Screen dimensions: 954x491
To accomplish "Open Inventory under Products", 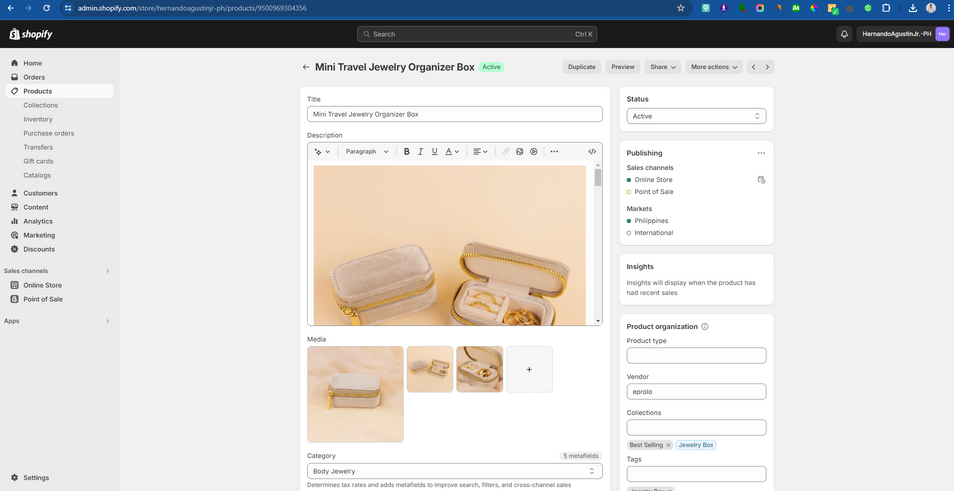I will (38, 119).
